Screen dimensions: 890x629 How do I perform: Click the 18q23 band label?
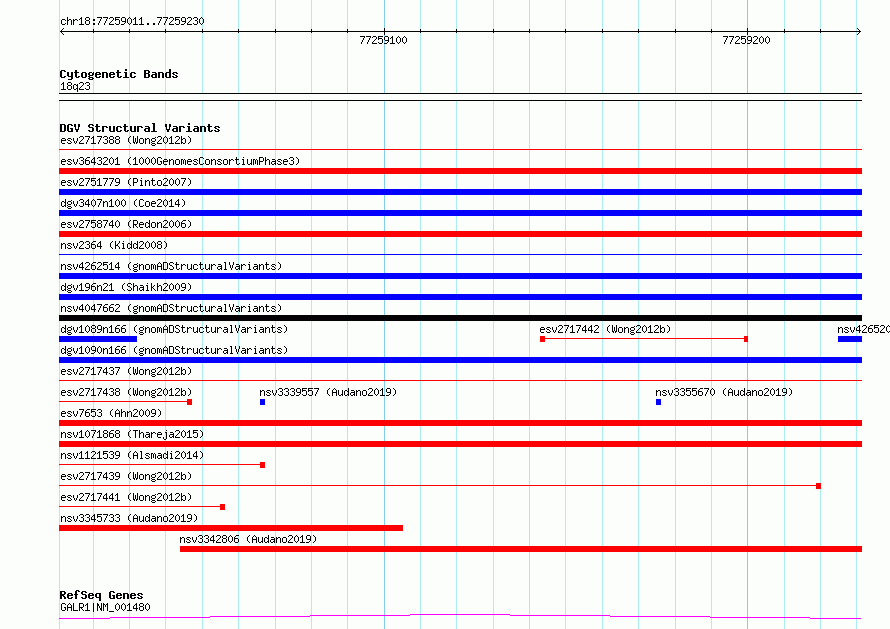(75, 86)
